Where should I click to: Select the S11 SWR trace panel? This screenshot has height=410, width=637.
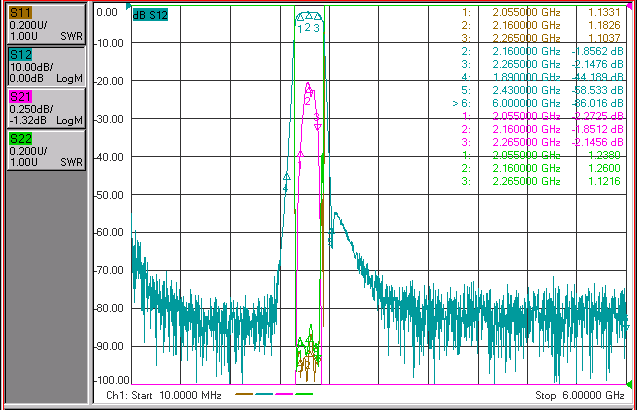click(46, 24)
